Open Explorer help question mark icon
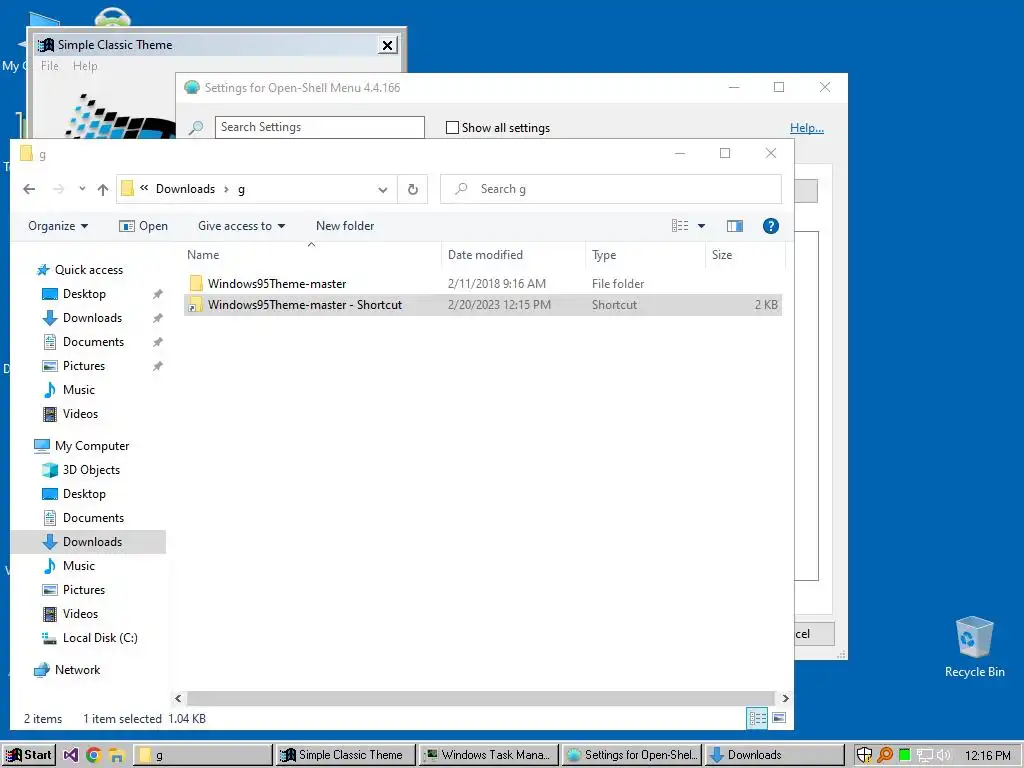 coord(771,226)
